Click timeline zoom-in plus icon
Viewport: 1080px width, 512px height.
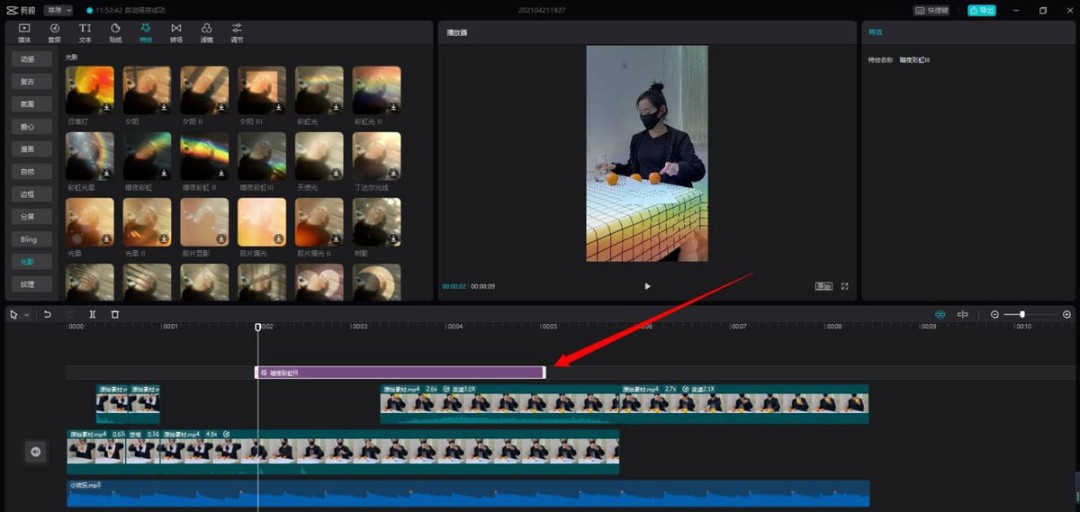1067,314
